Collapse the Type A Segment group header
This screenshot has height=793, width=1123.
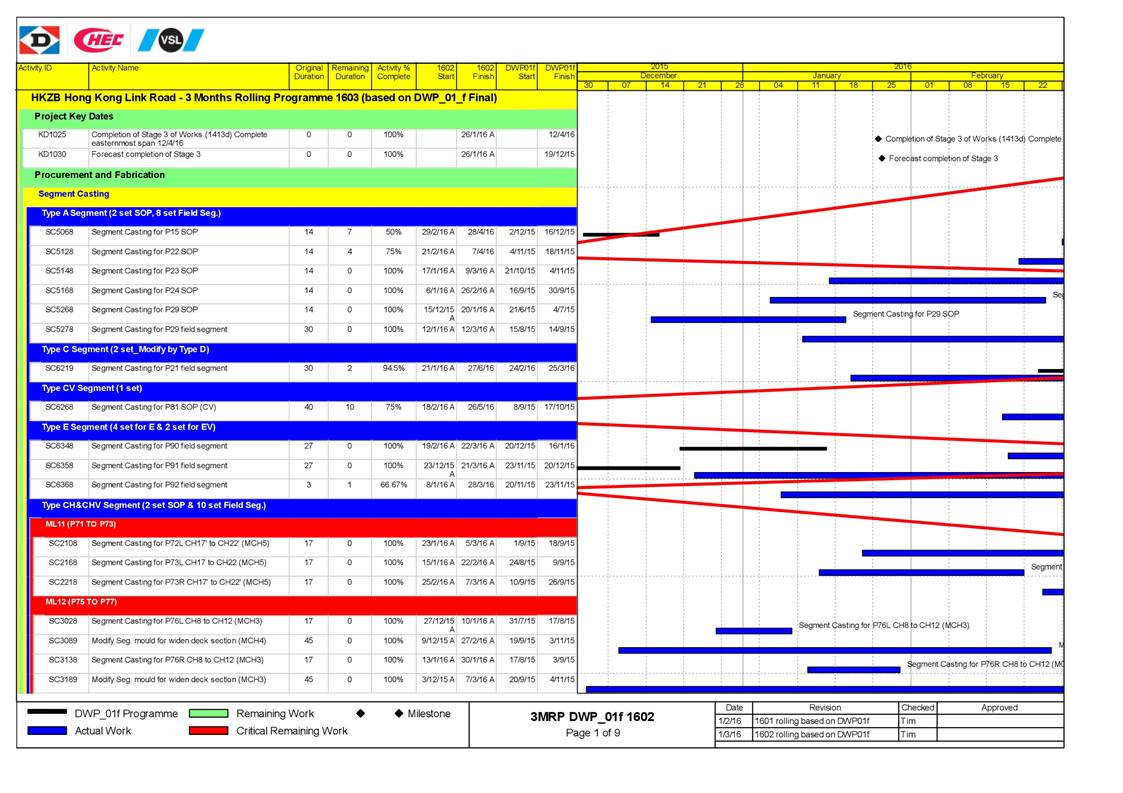coord(130,213)
